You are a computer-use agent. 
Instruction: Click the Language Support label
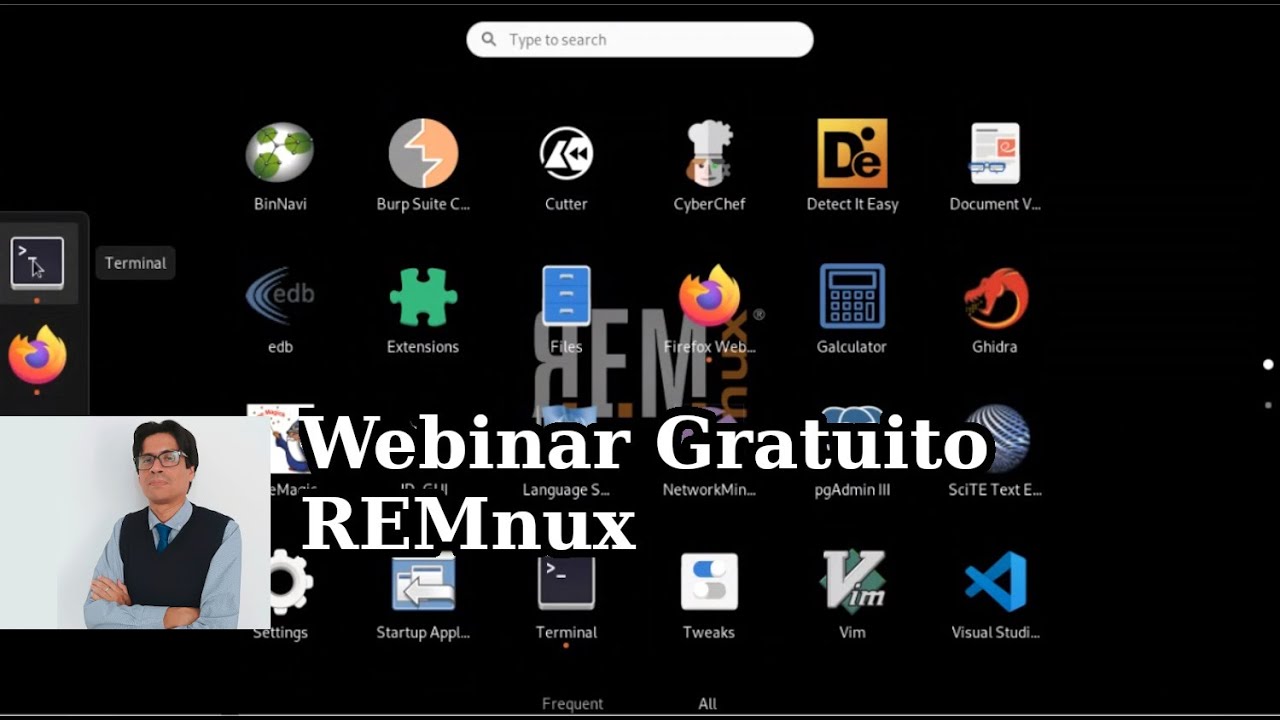[566, 490]
